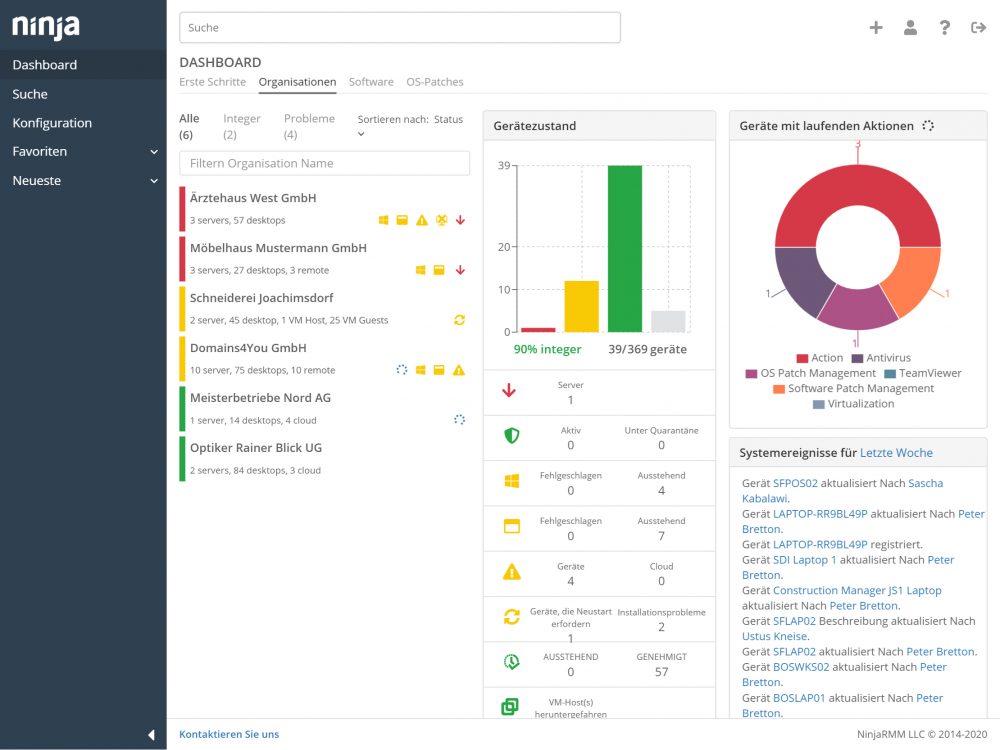Click the green bar in Gerätezustand chart
This screenshot has height=750, width=1000.
[x=625, y=249]
